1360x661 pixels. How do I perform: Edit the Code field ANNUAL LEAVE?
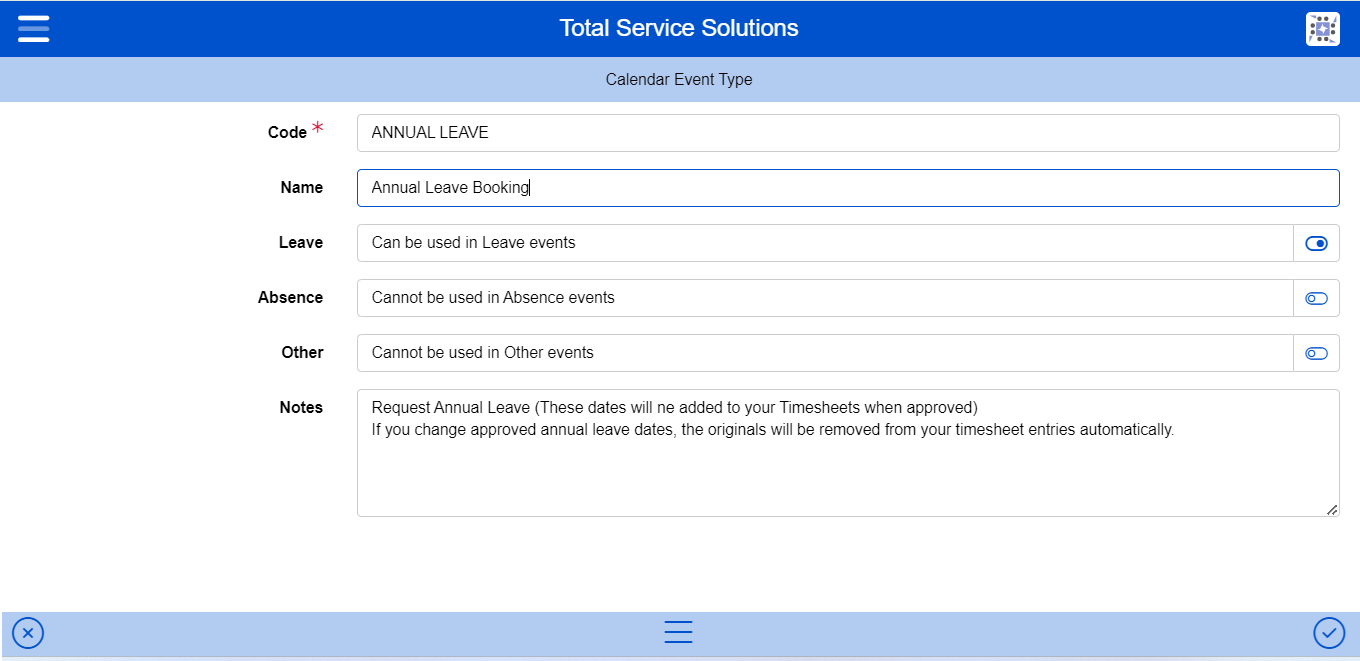[x=848, y=133]
